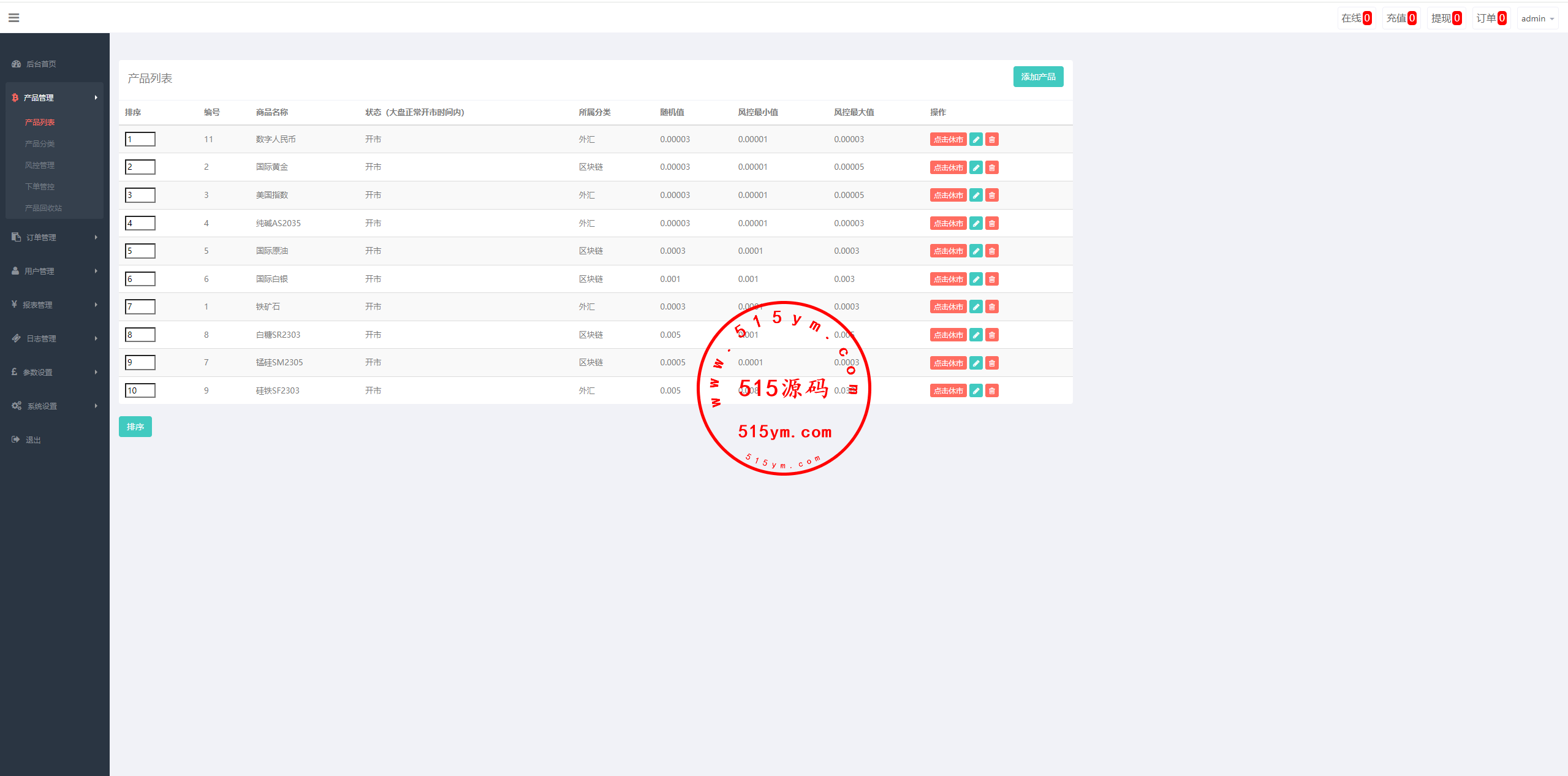This screenshot has height=776, width=1568.
Task: Toggle 点击休市 for 国际白银
Action: (948, 280)
